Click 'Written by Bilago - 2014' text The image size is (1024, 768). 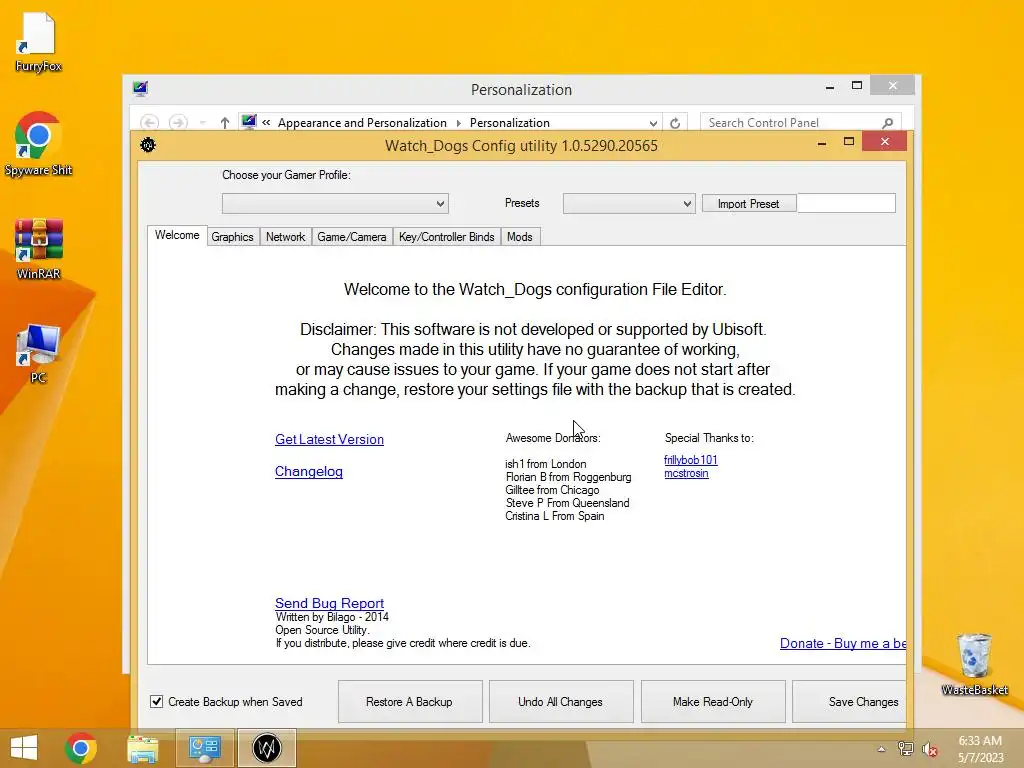(x=332, y=617)
